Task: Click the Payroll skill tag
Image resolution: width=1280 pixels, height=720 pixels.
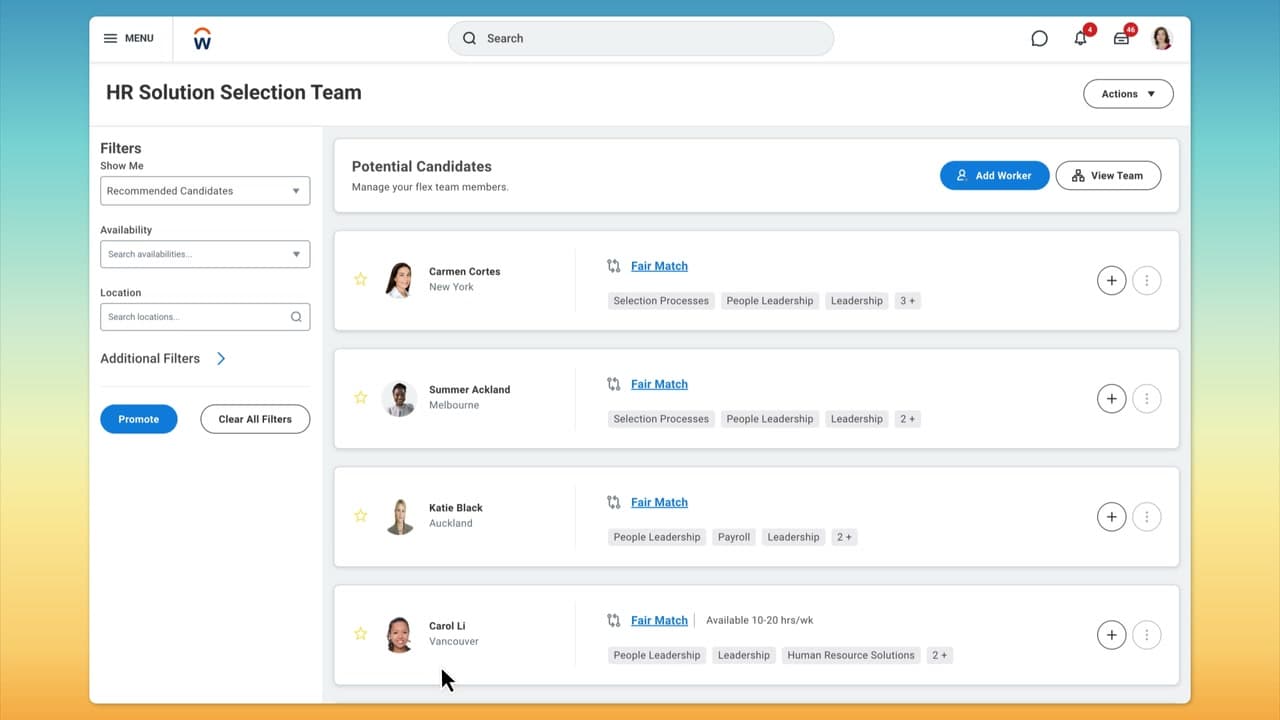Action: click(734, 537)
